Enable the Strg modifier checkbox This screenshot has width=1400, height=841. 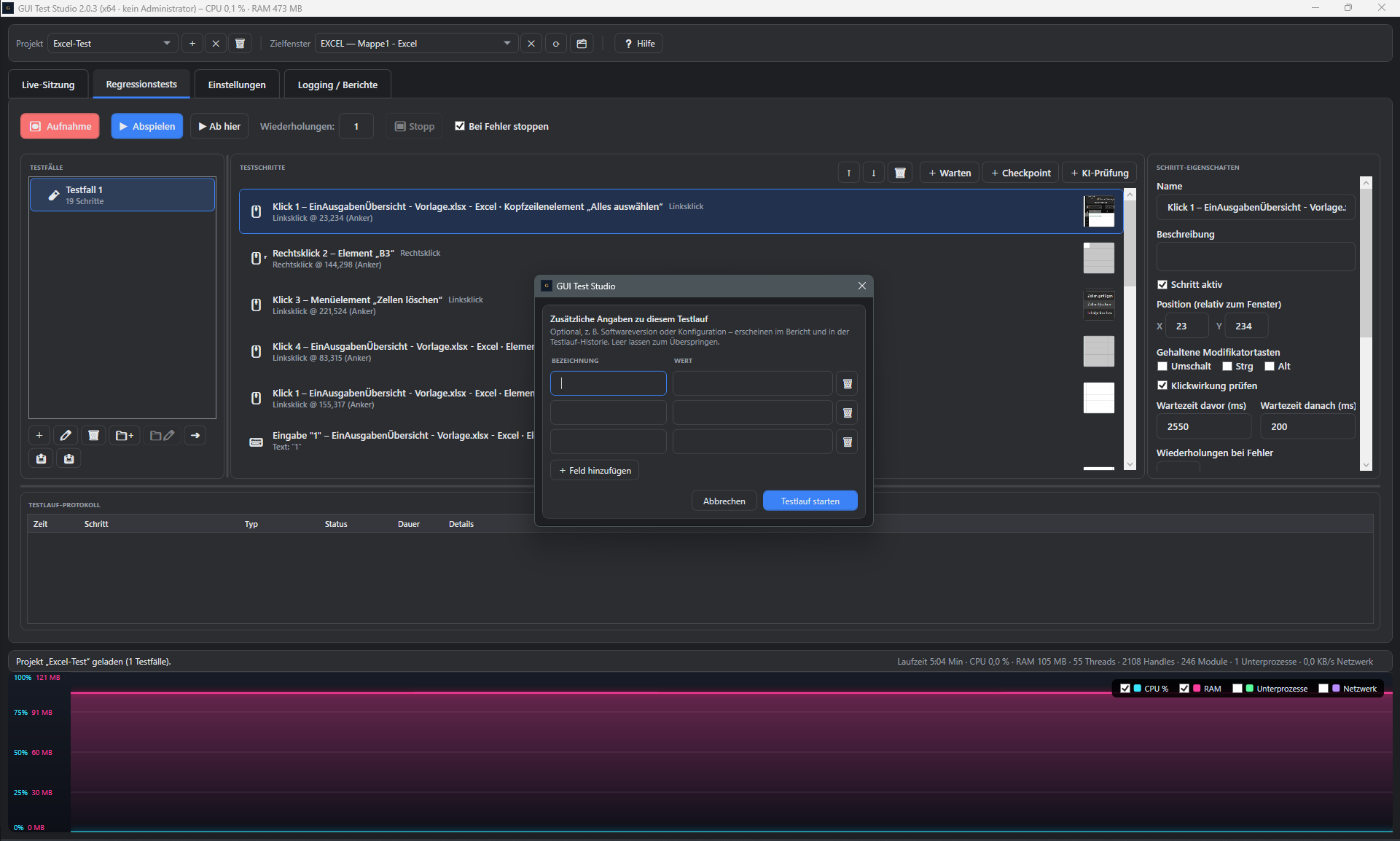1227,367
